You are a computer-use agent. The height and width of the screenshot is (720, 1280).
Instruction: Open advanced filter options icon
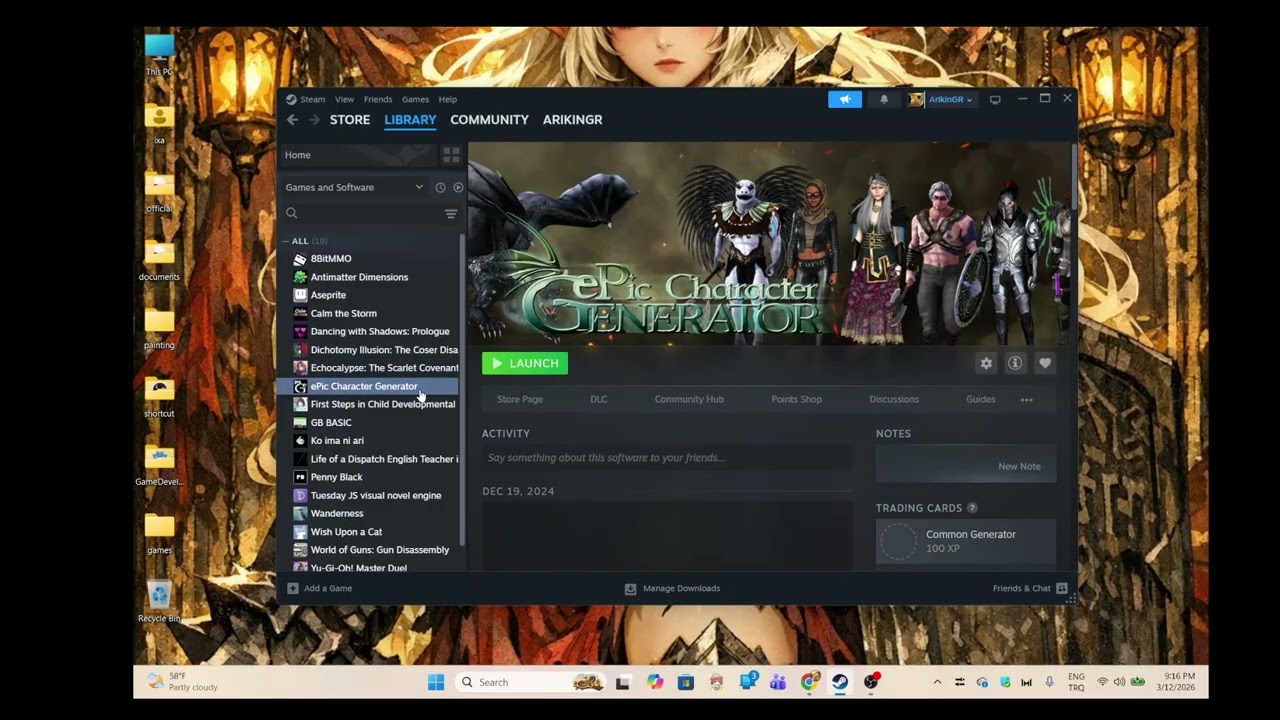pyautogui.click(x=451, y=213)
